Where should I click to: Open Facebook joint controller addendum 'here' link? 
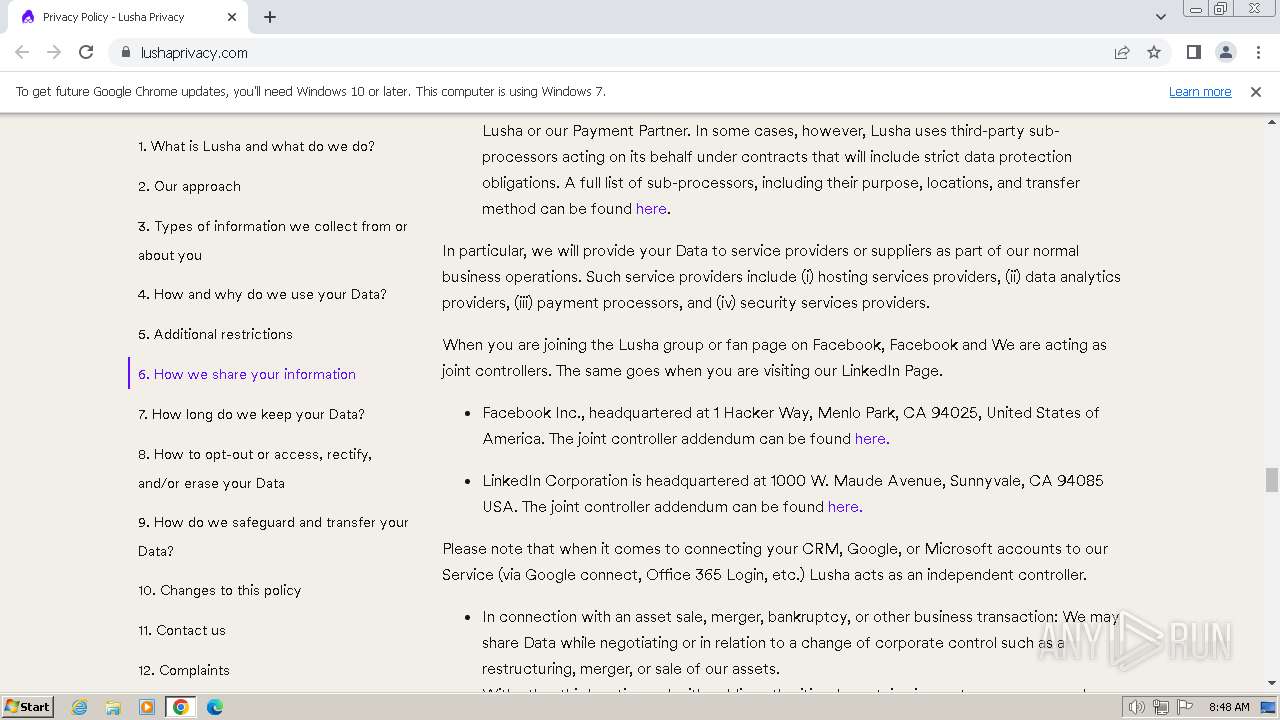[871, 439]
